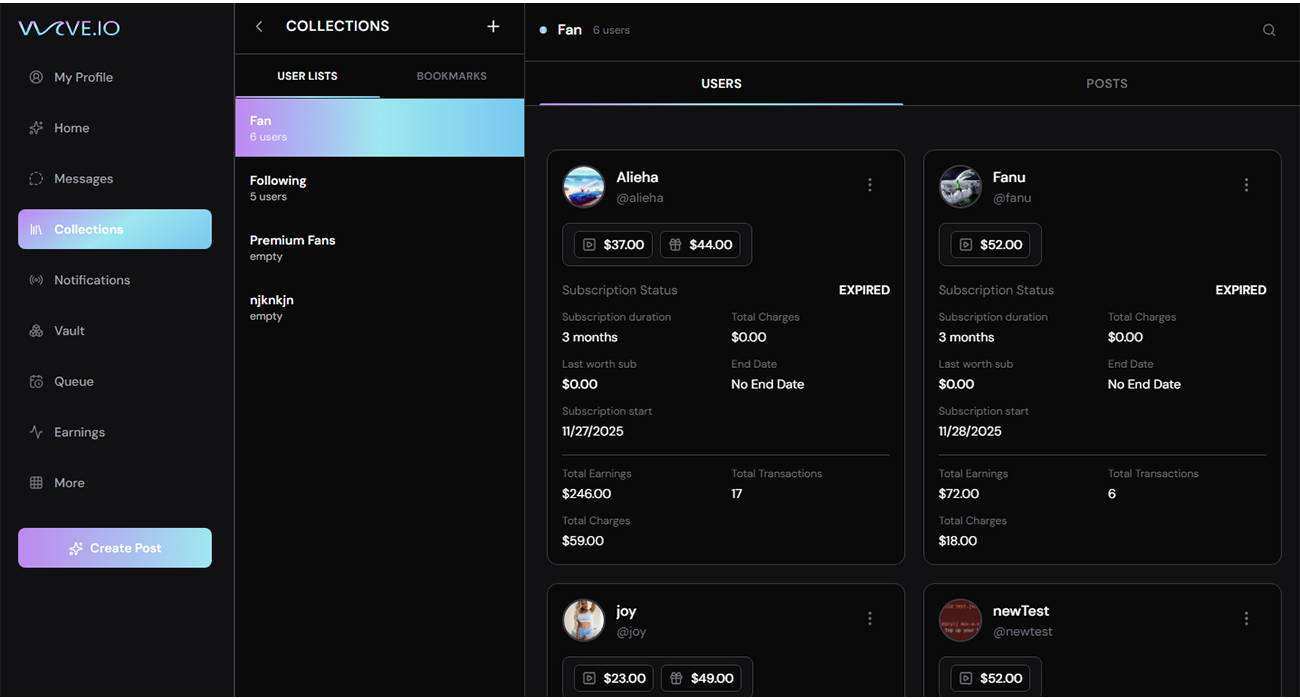Viewport: 1300px width, 700px height.
Task: Add a new collection with plus icon
Action: click(x=493, y=27)
